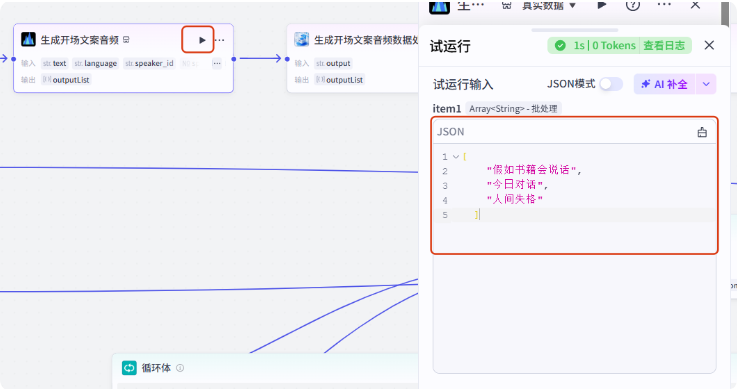
Task: Select the str.text input chip
Action: [x=55, y=63]
